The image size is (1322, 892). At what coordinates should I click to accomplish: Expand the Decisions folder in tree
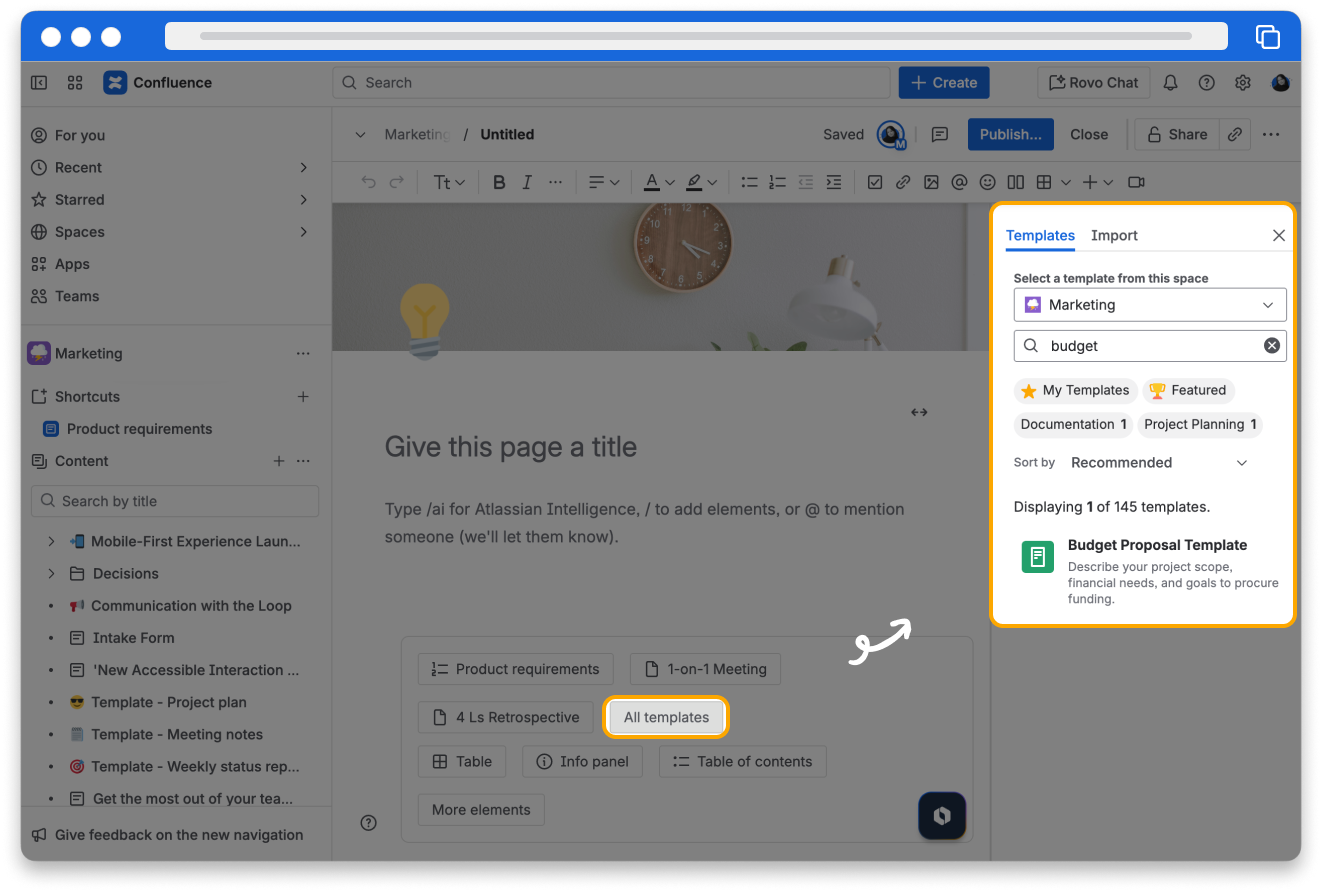[51, 573]
